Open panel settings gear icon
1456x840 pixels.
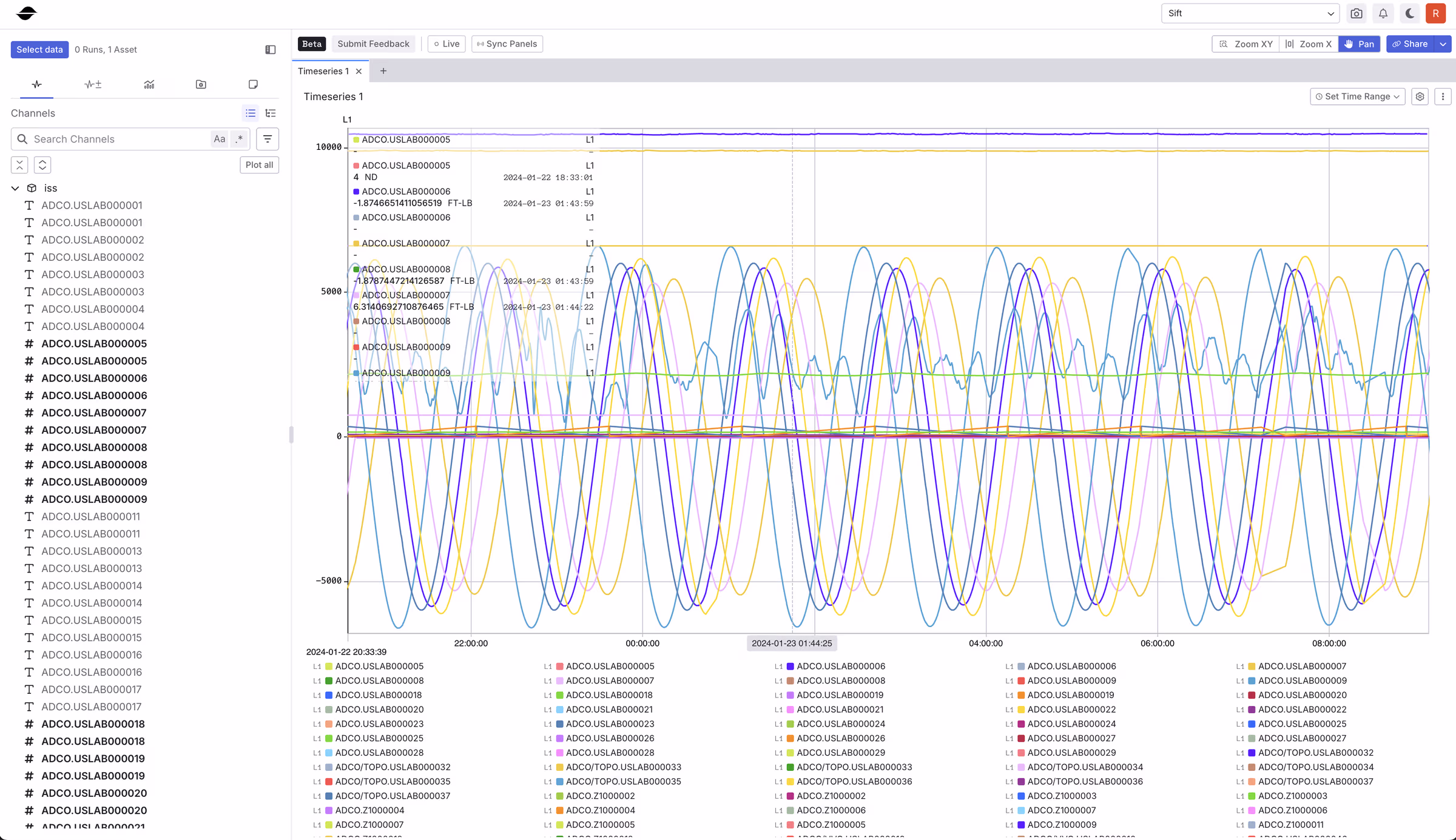[x=1420, y=96]
